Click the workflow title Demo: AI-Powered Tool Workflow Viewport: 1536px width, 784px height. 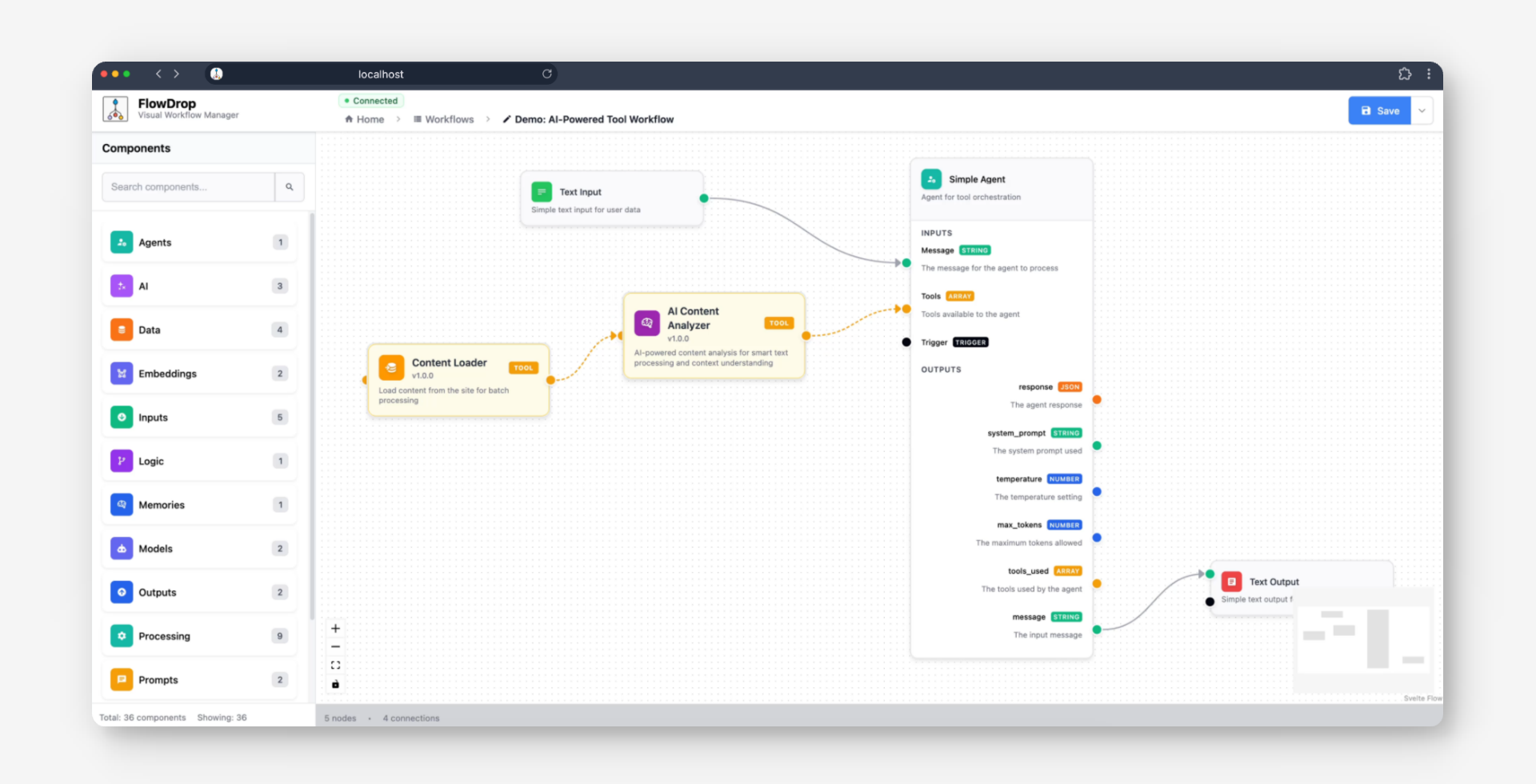point(594,119)
